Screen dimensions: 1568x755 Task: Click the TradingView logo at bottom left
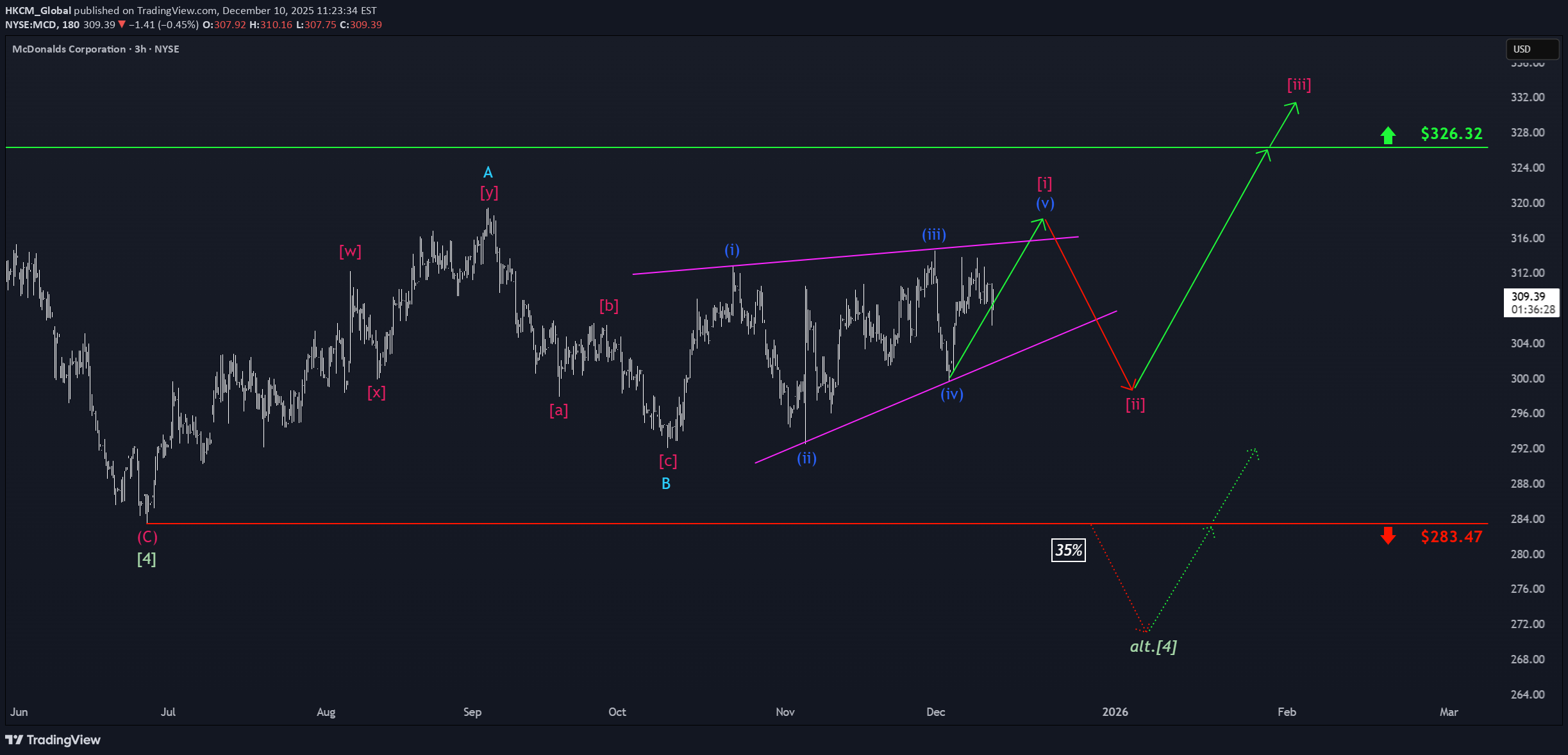(53, 740)
